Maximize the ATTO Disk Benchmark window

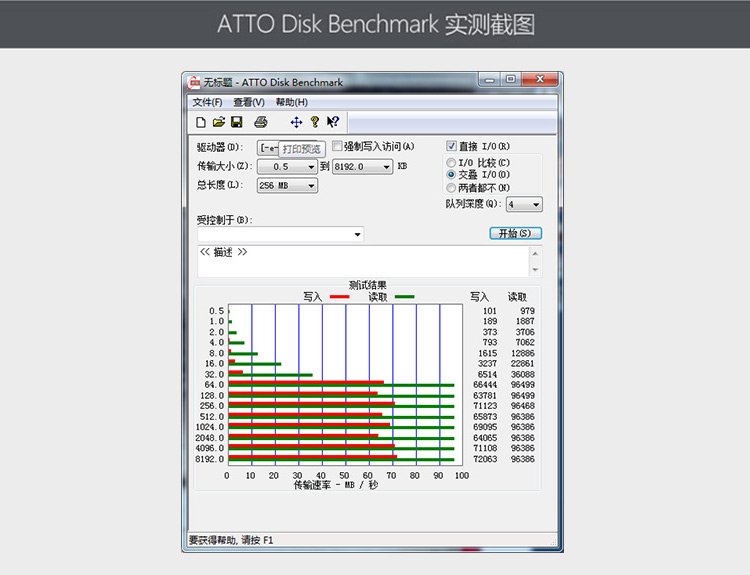511,79
